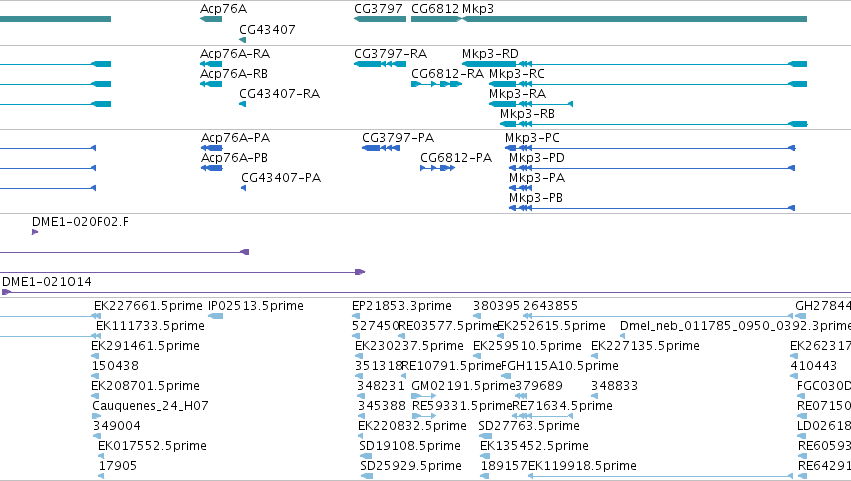Image resolution: width=851 pixels, height=481 pixels.
Task: Select protein CG43407-PA label
Action: pos(281,178)
